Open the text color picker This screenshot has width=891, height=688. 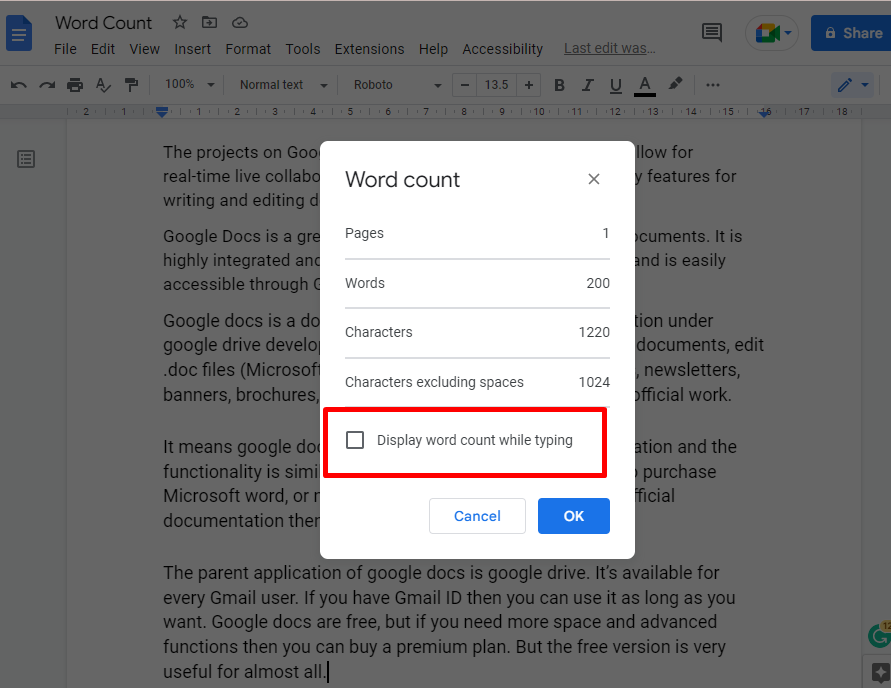(644, 85)
